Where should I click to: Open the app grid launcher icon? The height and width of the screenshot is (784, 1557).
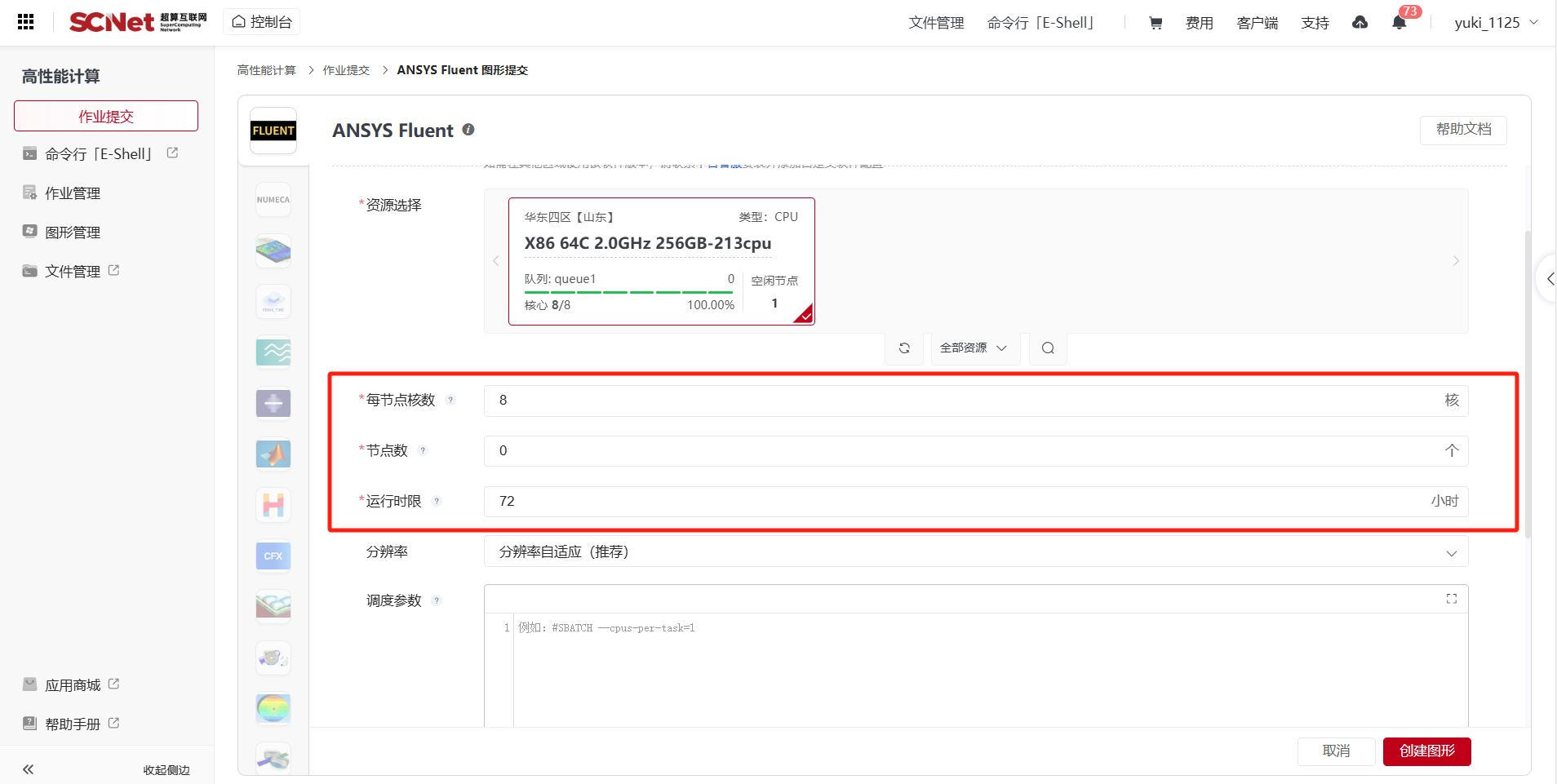(25, 22)
